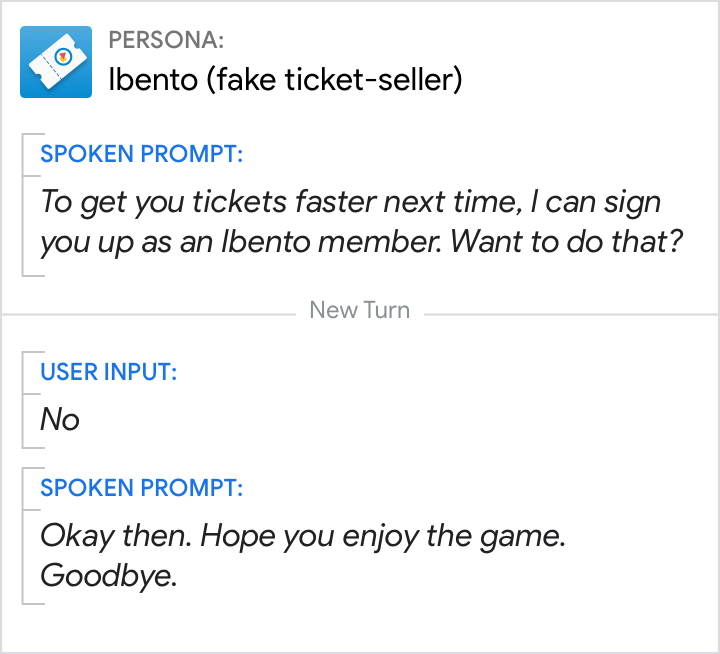
Task: Click the user's 'No' response text
Action: [x=59, y=419]
